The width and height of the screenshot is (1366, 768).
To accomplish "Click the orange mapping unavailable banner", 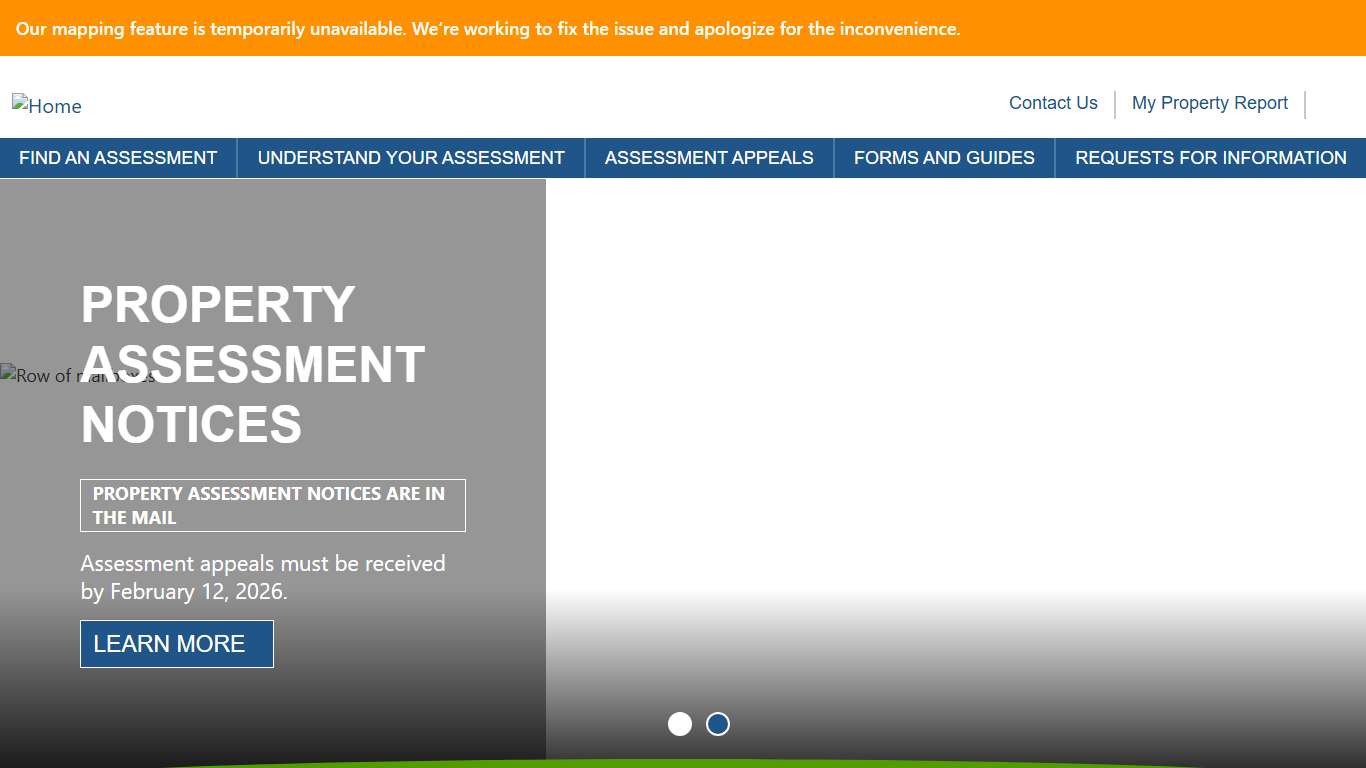I will [683, 28].
